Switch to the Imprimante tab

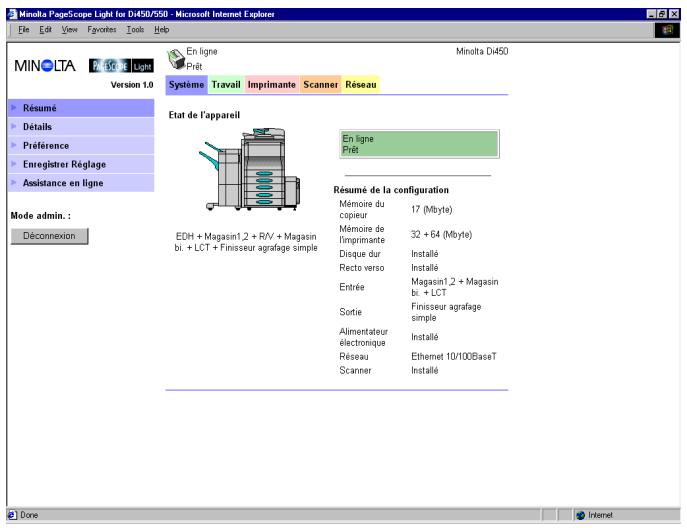point(272,85)
